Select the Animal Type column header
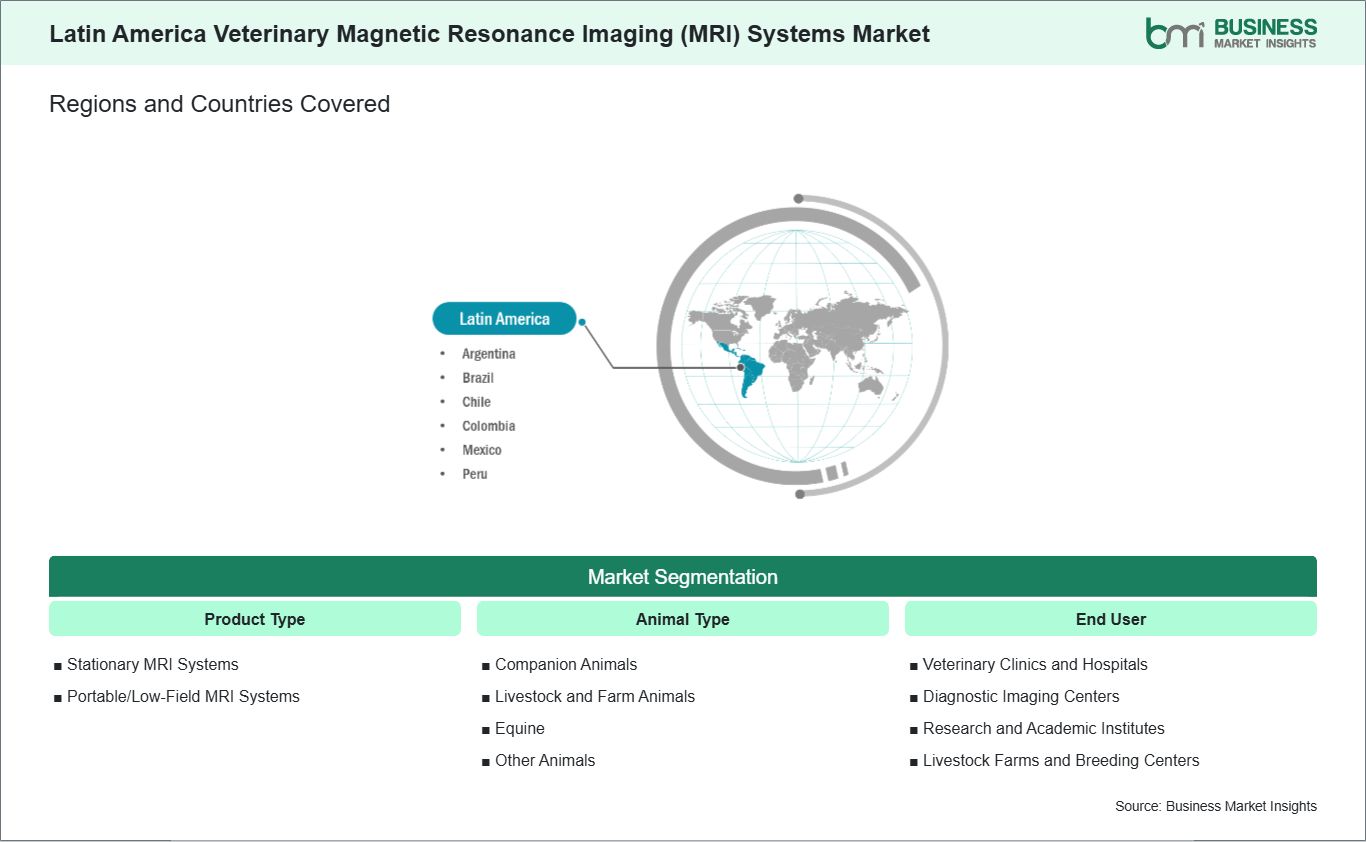The height and width of the screenshot is (842, 1366). click(683, 619)
